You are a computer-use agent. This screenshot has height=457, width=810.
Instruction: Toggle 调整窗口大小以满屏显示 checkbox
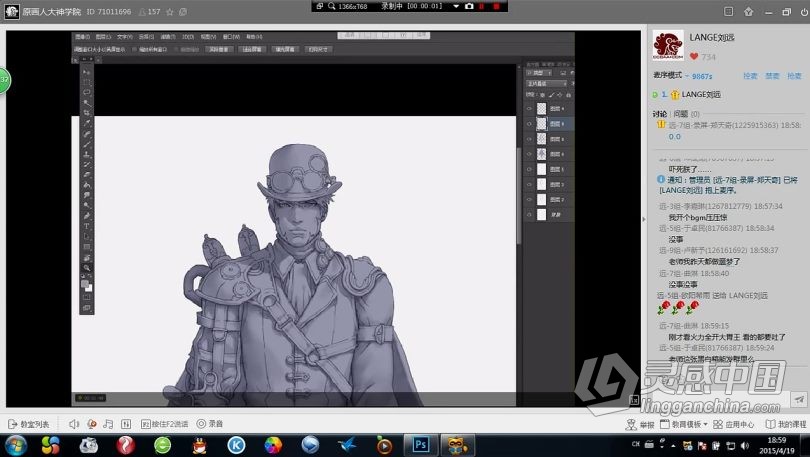coord(100,50)
